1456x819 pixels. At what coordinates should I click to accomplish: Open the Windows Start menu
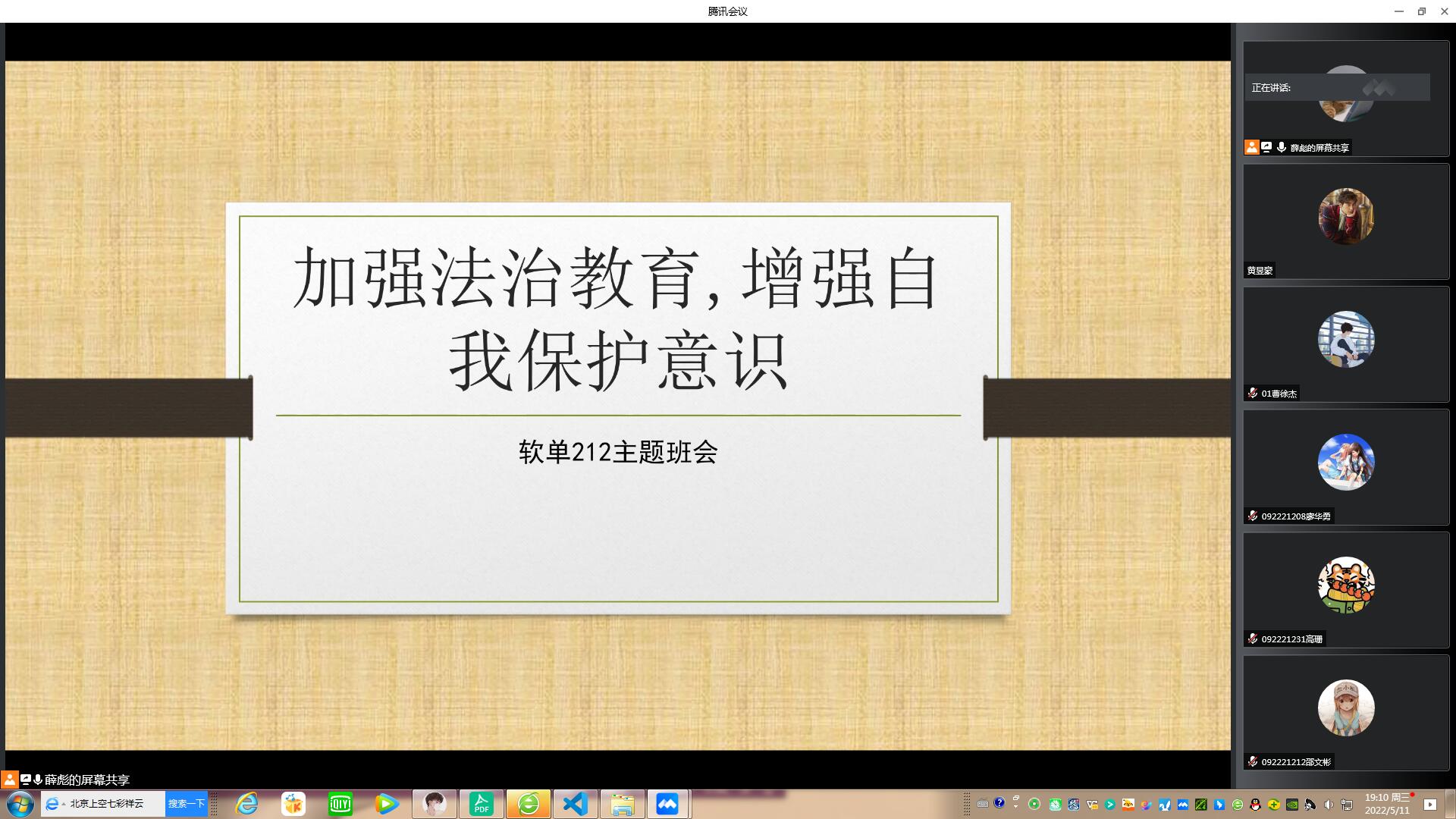[x=20, y=804]
